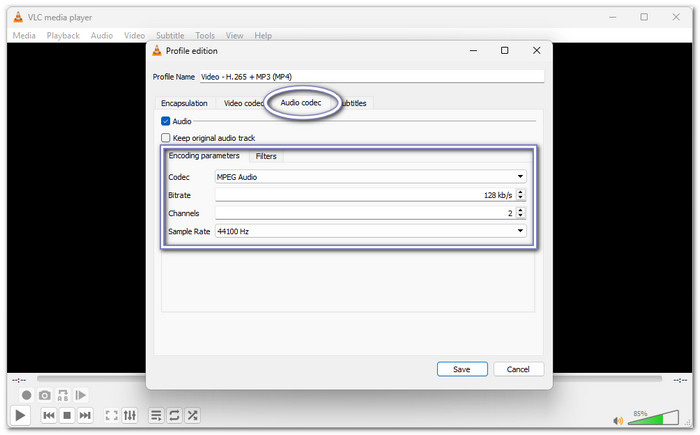The width and height of the screenshot is (700, 435).
Task: Toggle the A-B loop button
Action: 62,395
